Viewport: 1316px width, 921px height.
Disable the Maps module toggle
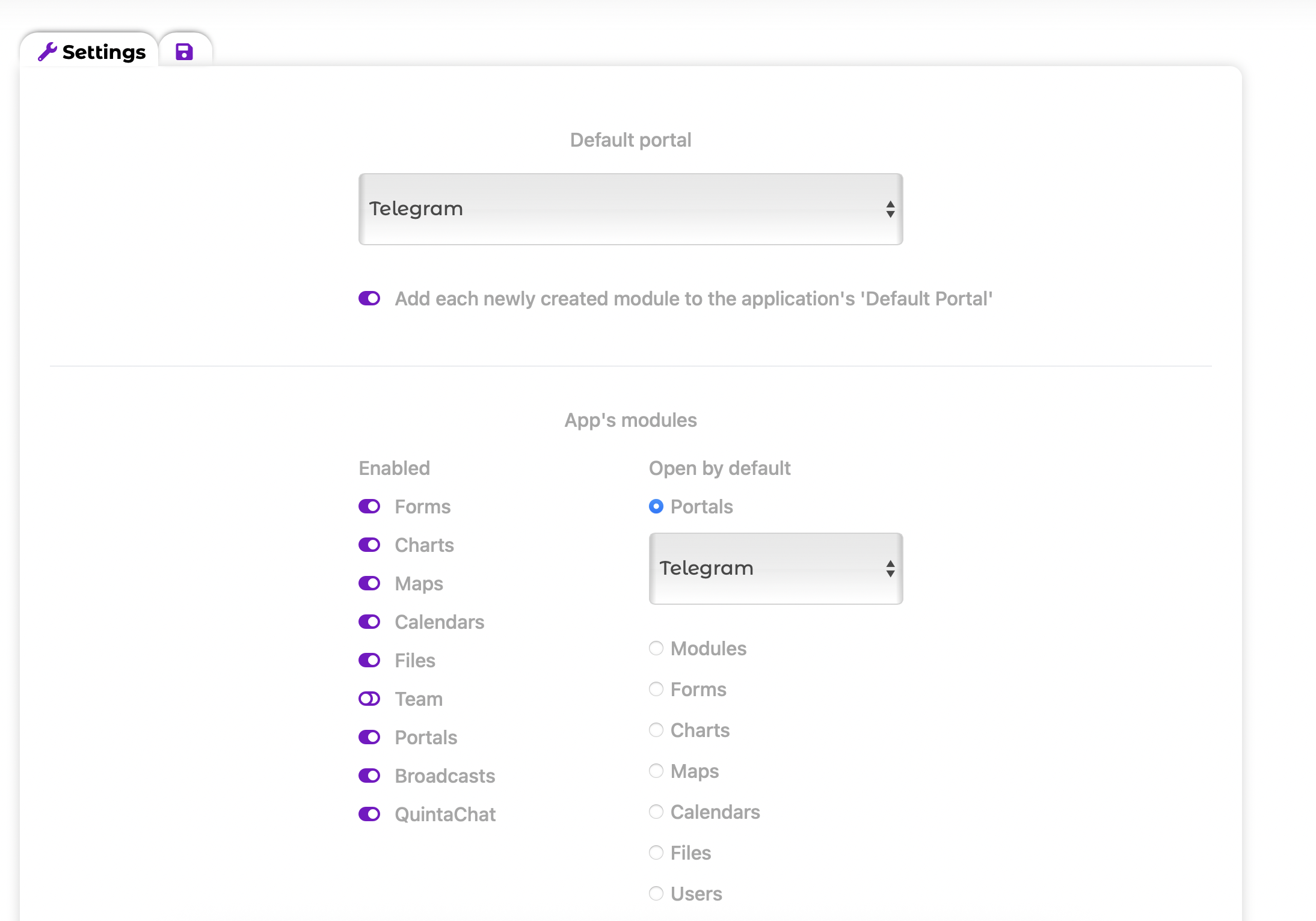click(x=369, y=583)
